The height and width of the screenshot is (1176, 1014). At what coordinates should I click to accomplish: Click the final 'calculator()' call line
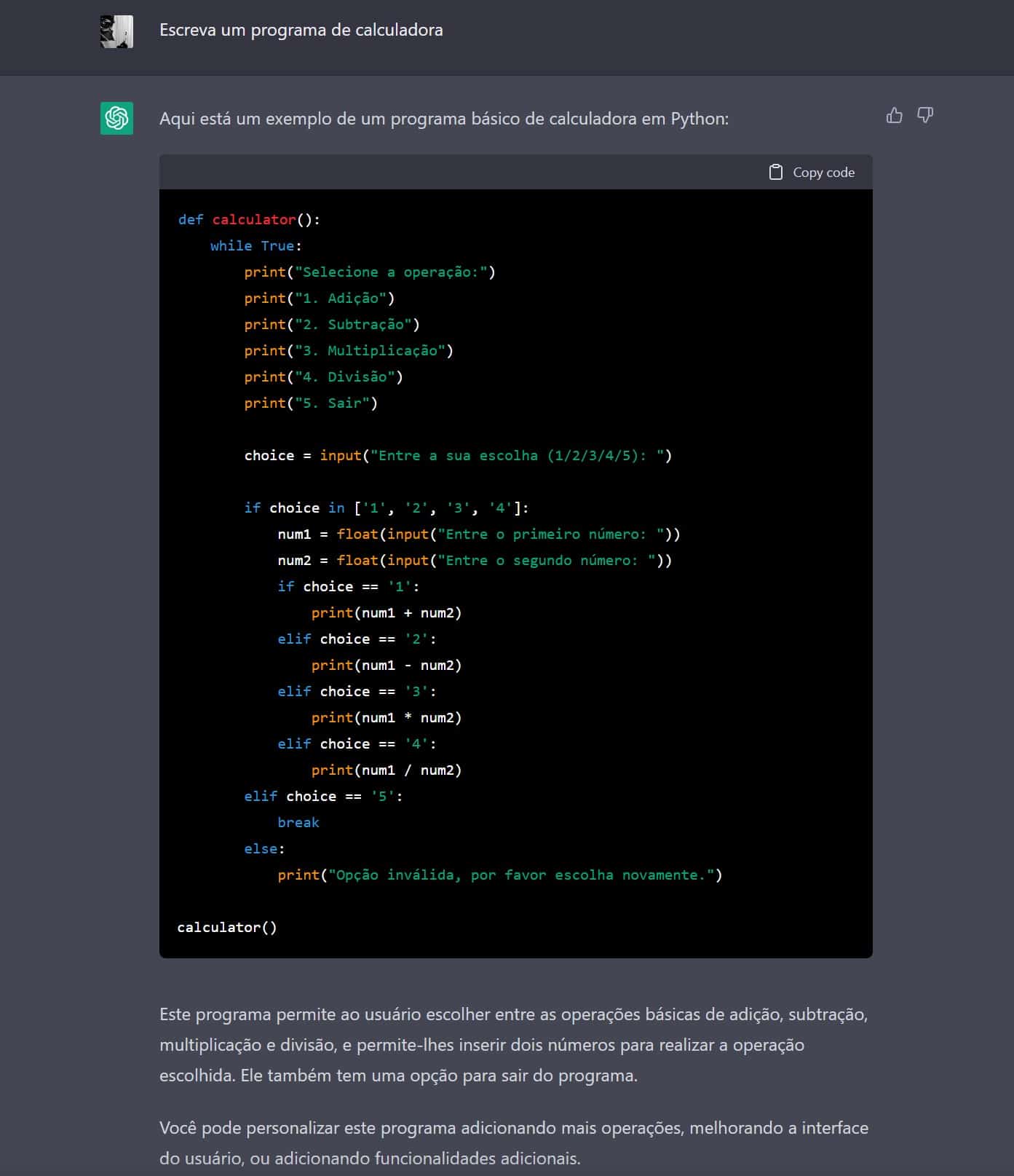(227, 928)
